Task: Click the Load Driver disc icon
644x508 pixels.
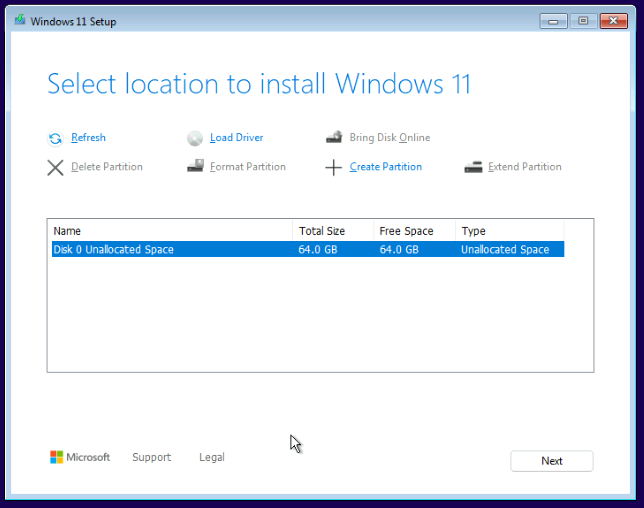Action: click(x=195, y=138)
